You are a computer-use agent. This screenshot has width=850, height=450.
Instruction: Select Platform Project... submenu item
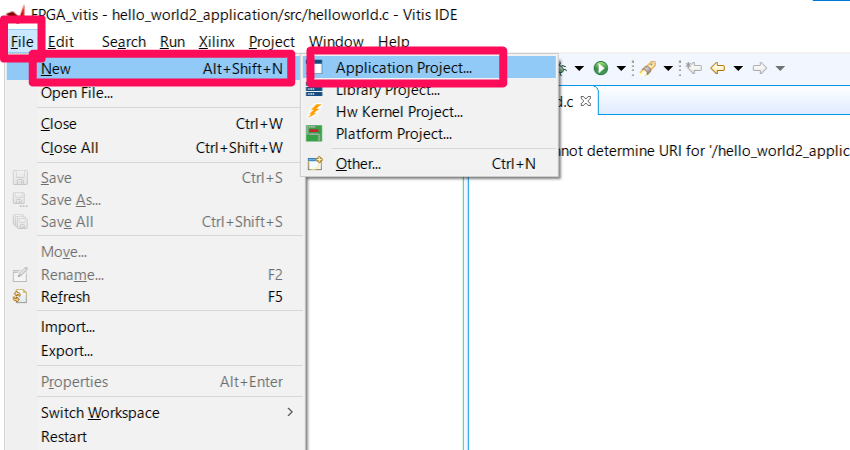(x=430, y=134)
